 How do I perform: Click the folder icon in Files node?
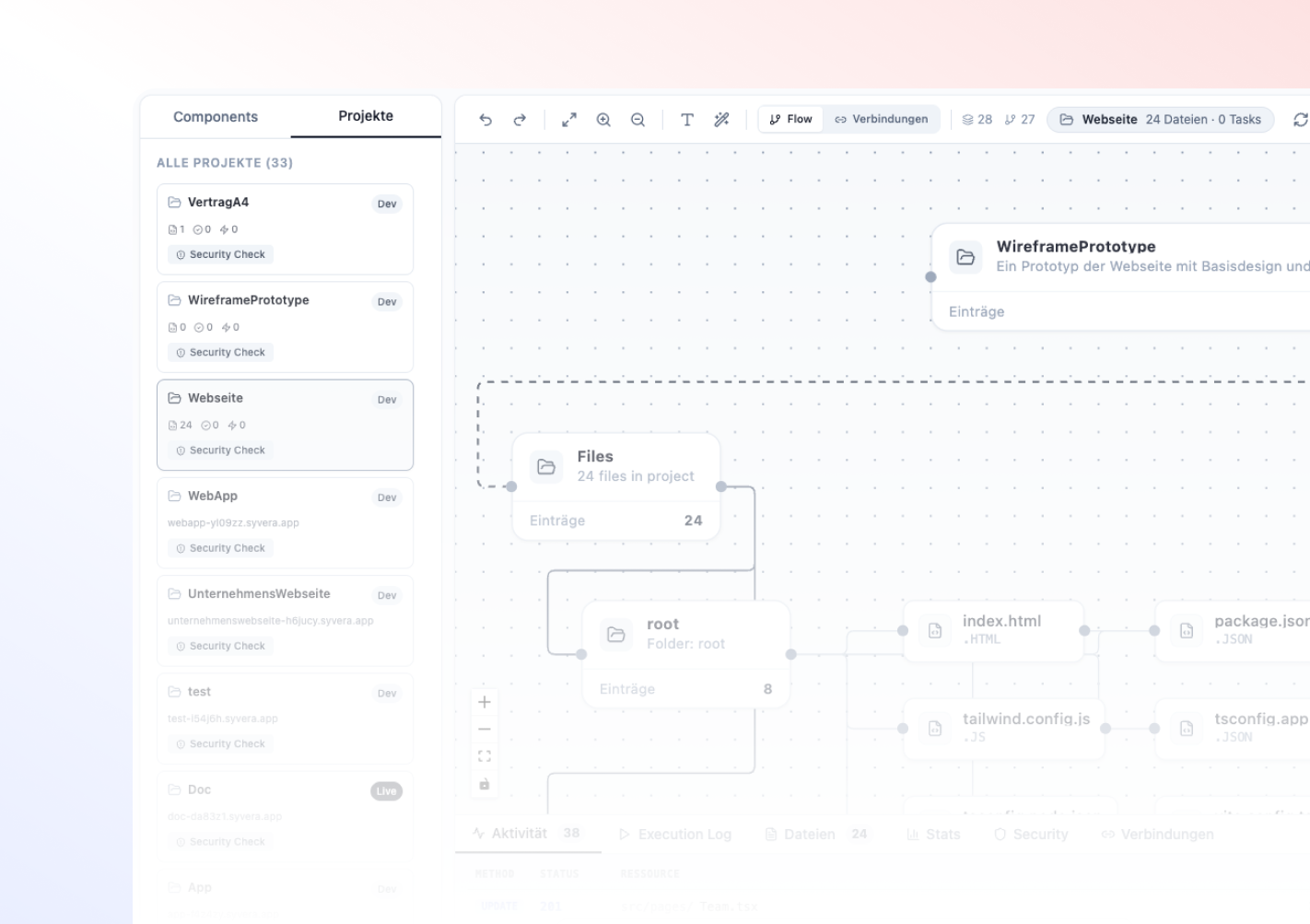tap(546, 466)
